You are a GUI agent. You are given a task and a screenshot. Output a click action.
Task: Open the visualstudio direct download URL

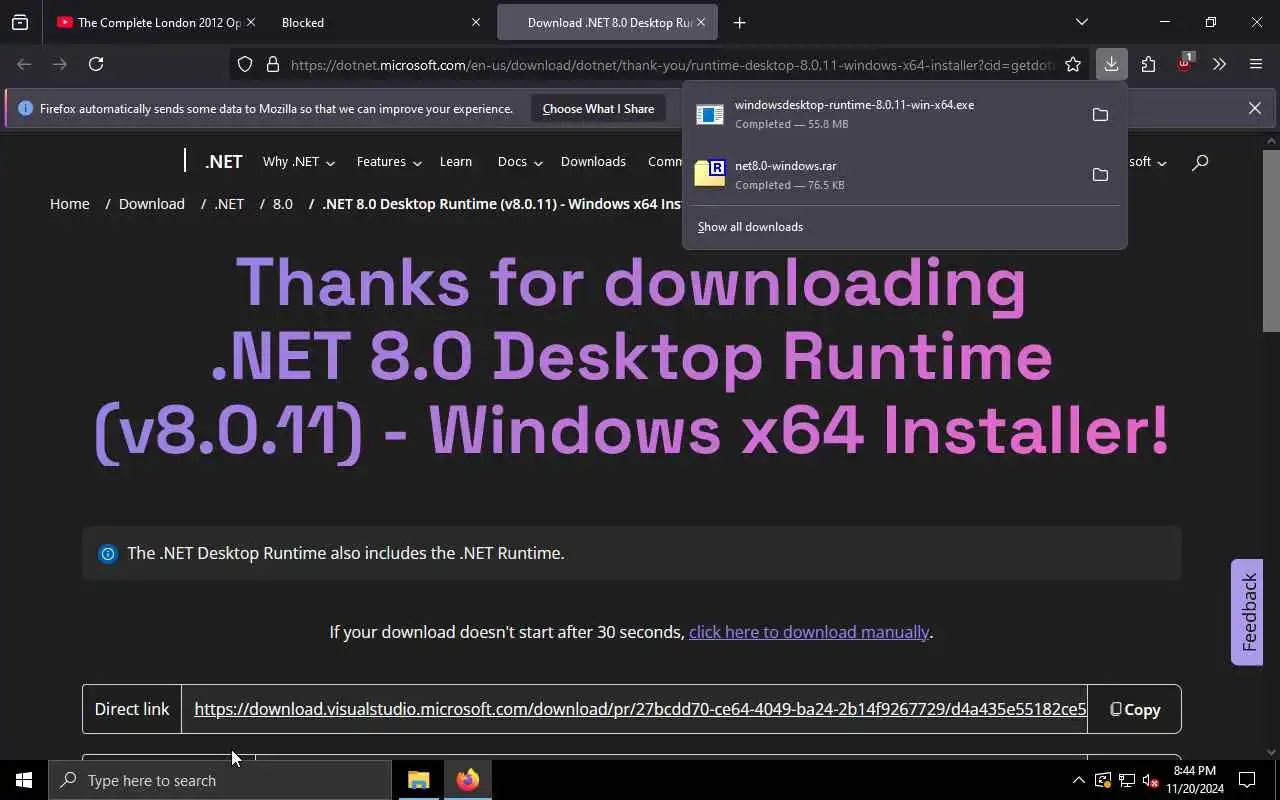[640, 709]
